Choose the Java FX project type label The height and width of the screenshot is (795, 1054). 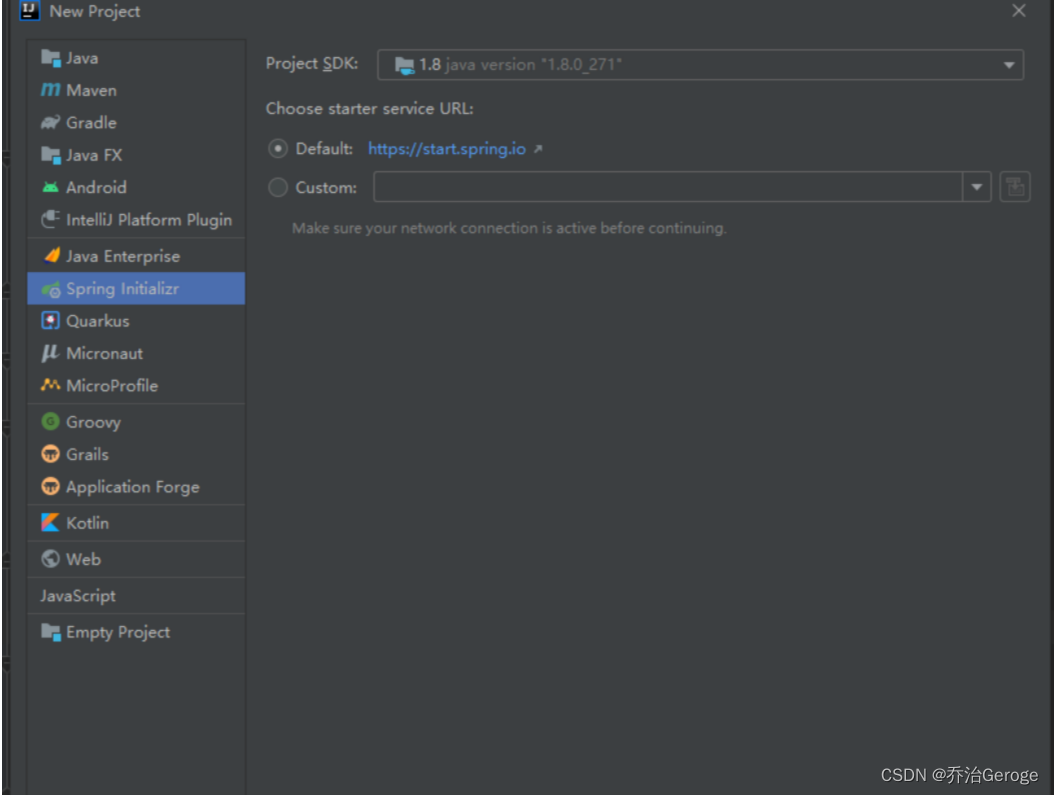94,155
